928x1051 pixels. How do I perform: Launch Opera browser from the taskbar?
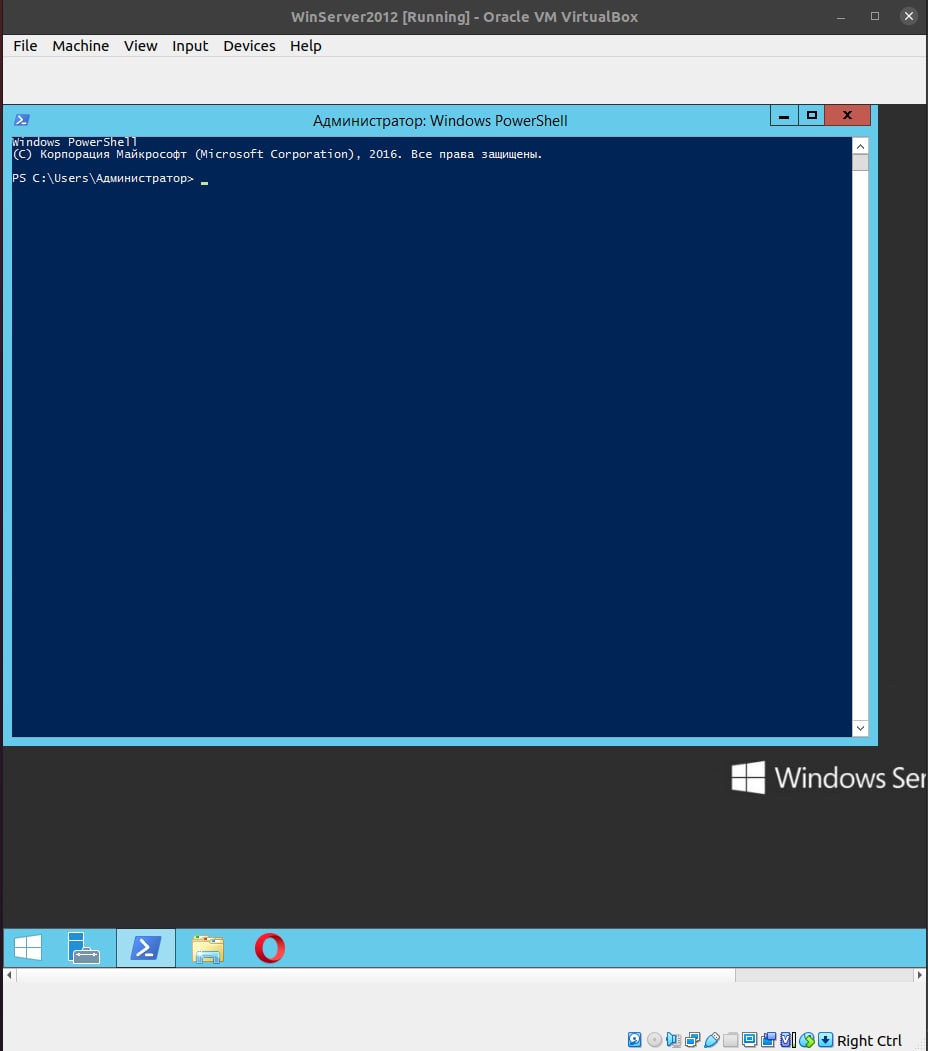270,948
